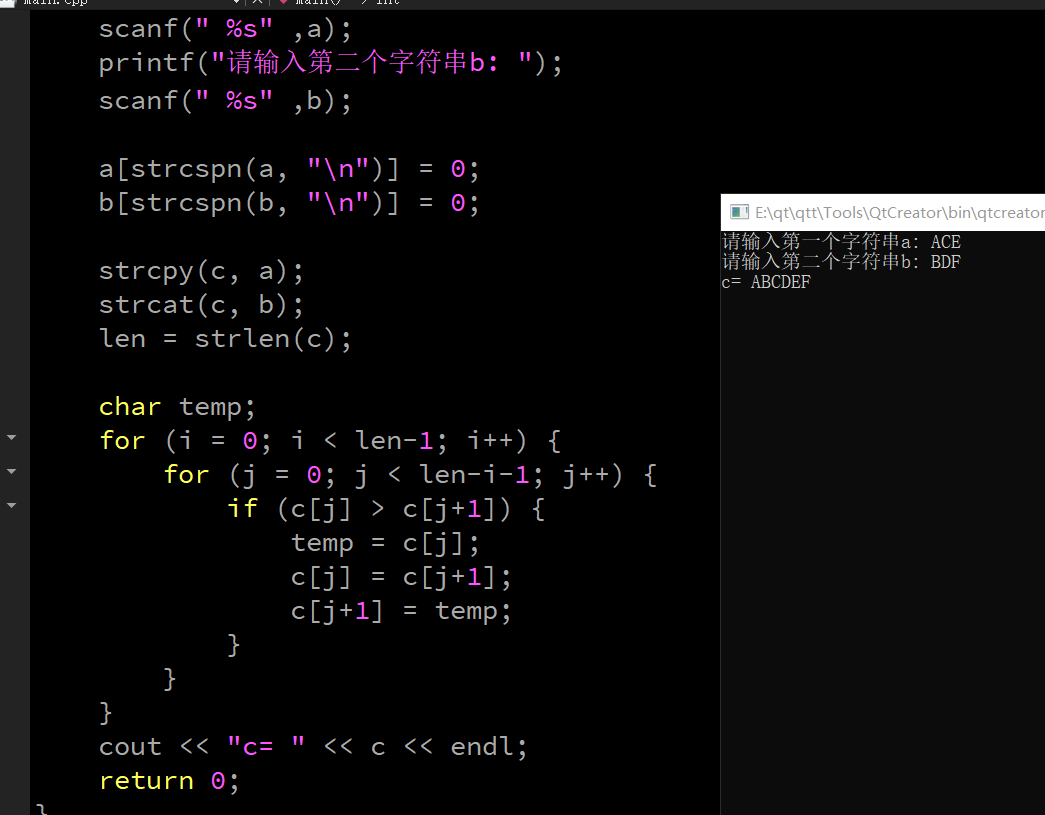Collapse the outer for (i = 0...) loop fold arrow

pos(11,438)
